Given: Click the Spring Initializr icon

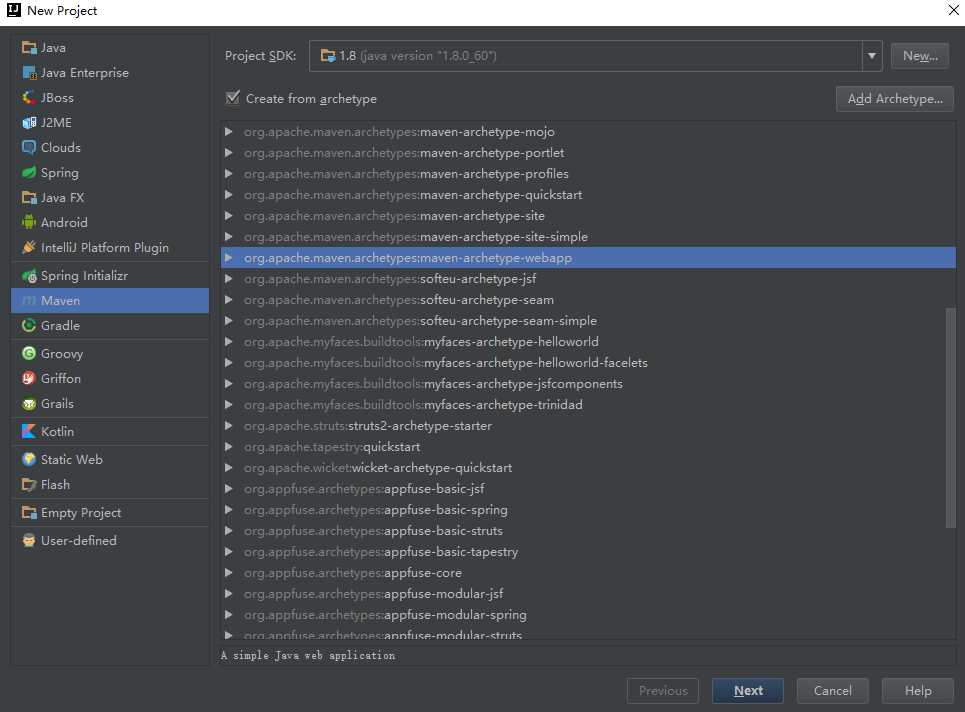Looking at the screenshot, I should coord(29,276).
